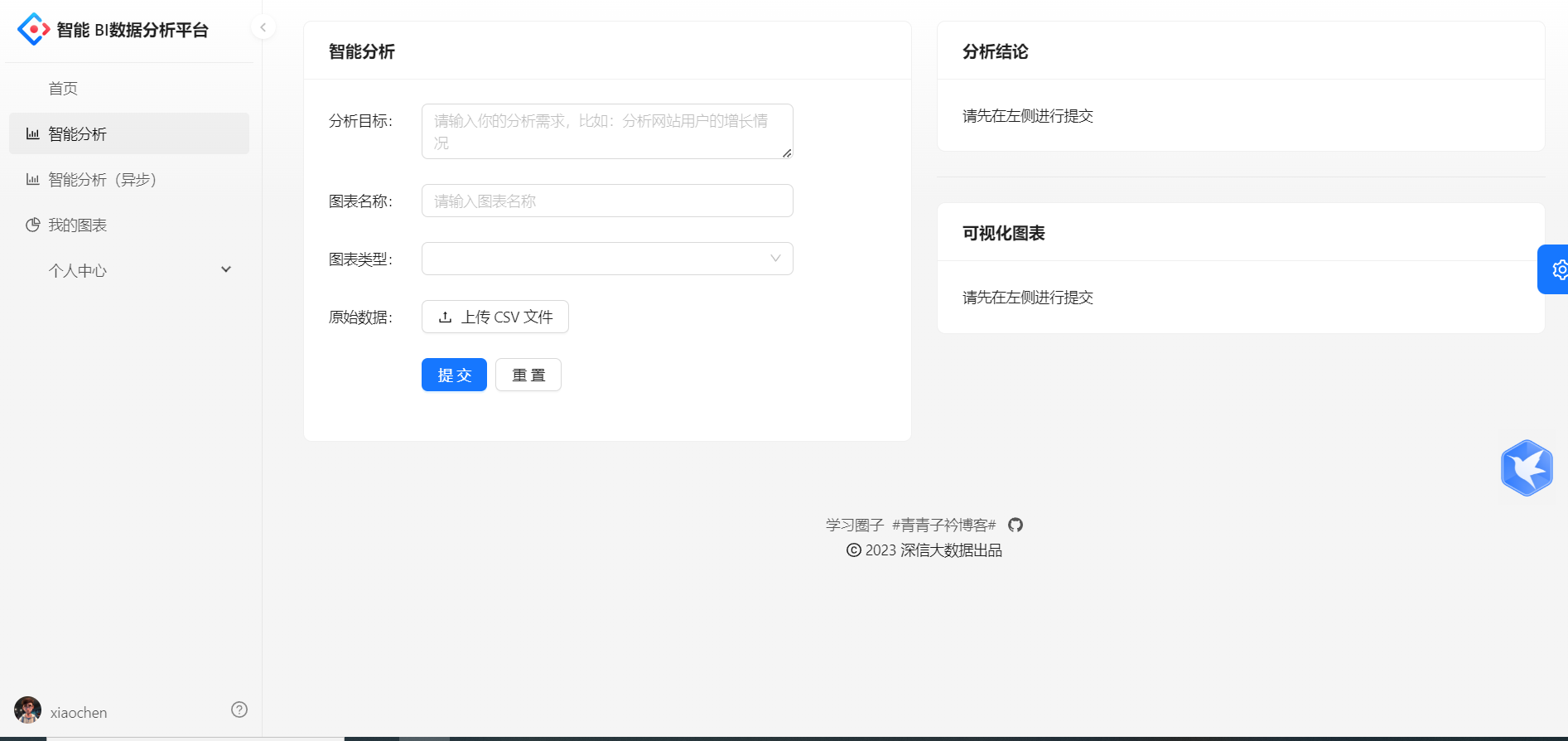Click the pie chart icon beside 我的图表

33,225
